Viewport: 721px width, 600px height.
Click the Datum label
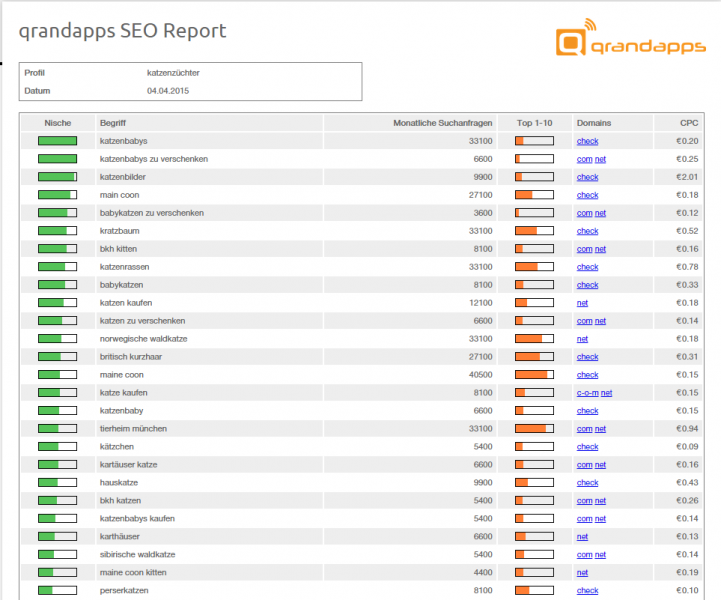point(37,91)
